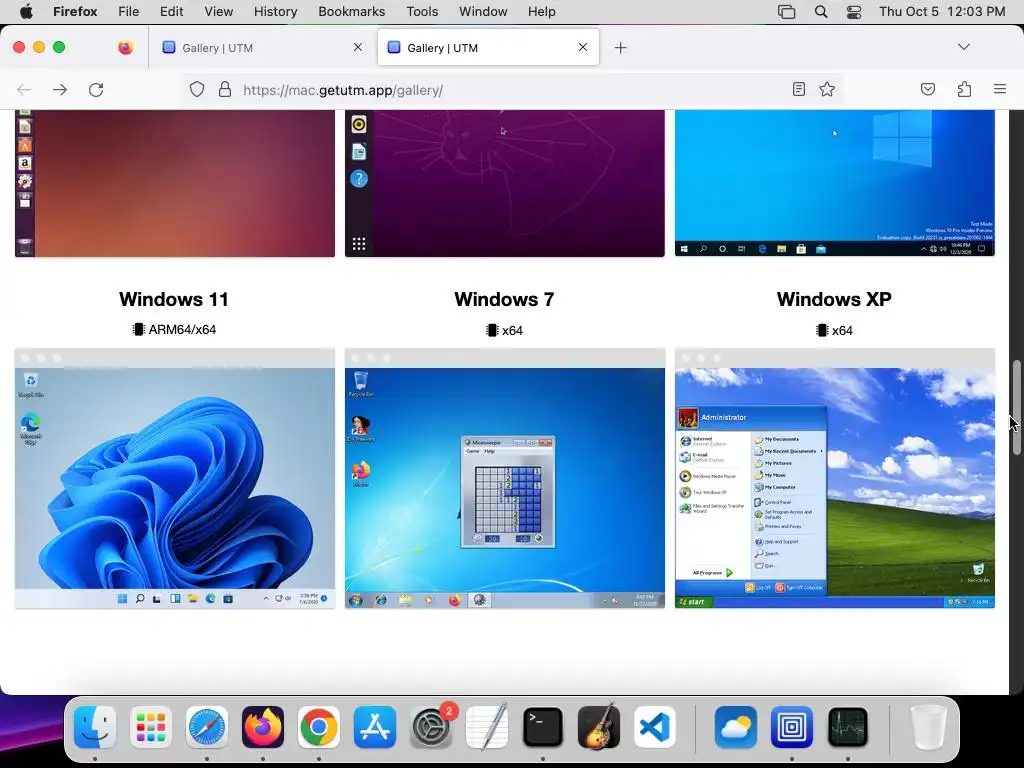Viewport: 1024px width, 768px height.
Task: Open Launchpad from the Dock
Action: click(x=151, y=727)
